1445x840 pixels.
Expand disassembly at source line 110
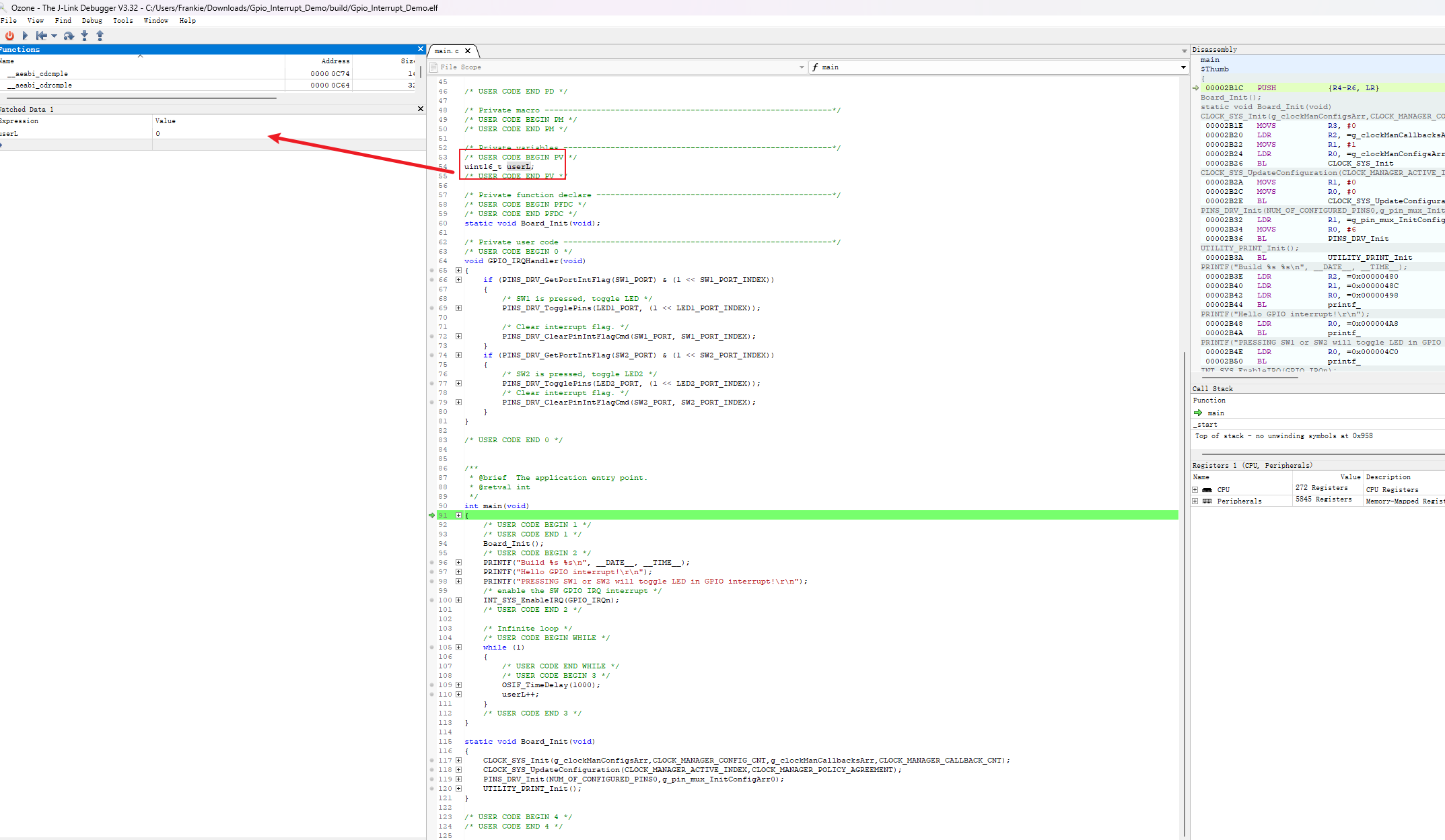click(x=458, y=695)
